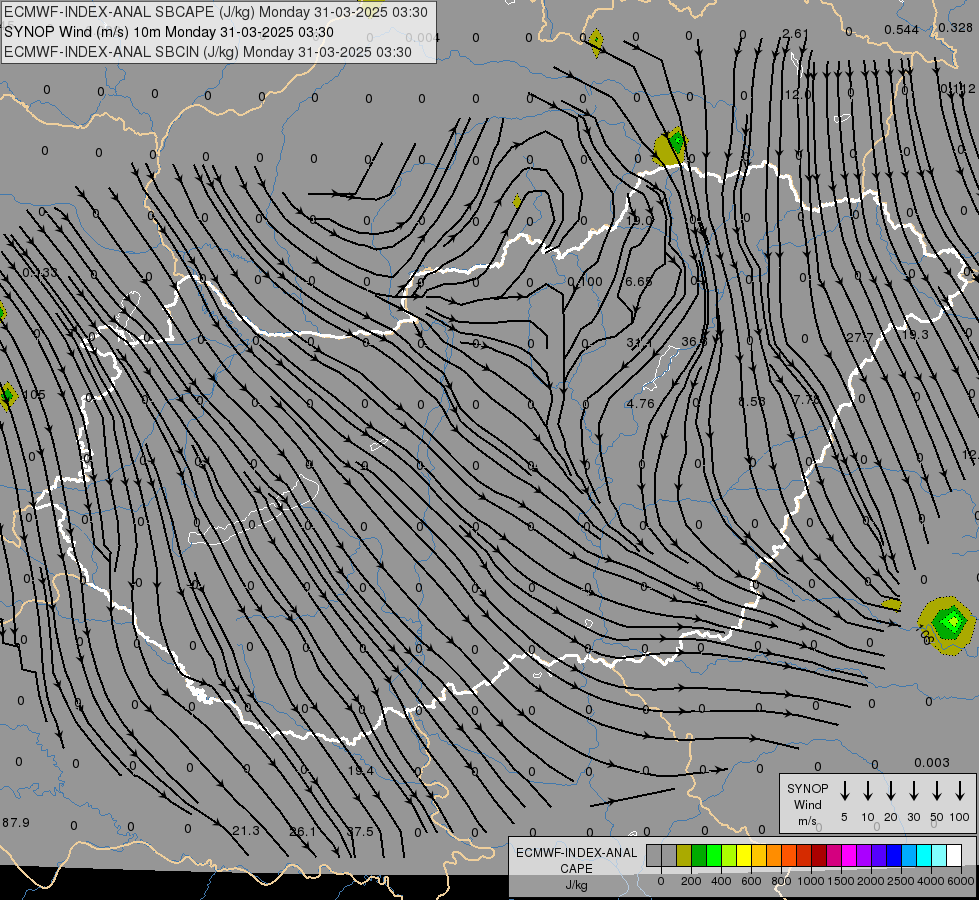Click the map value 36.5
The height and width of the screenshot is (900, 979).
[694, 341]
